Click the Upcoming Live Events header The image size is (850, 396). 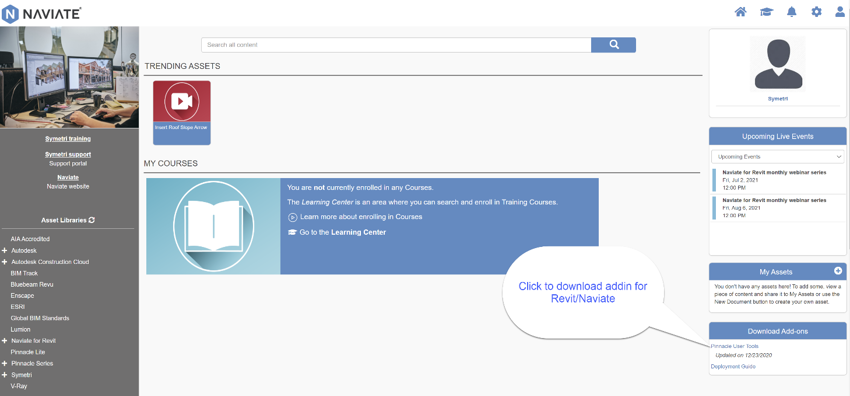coord(777,136)
